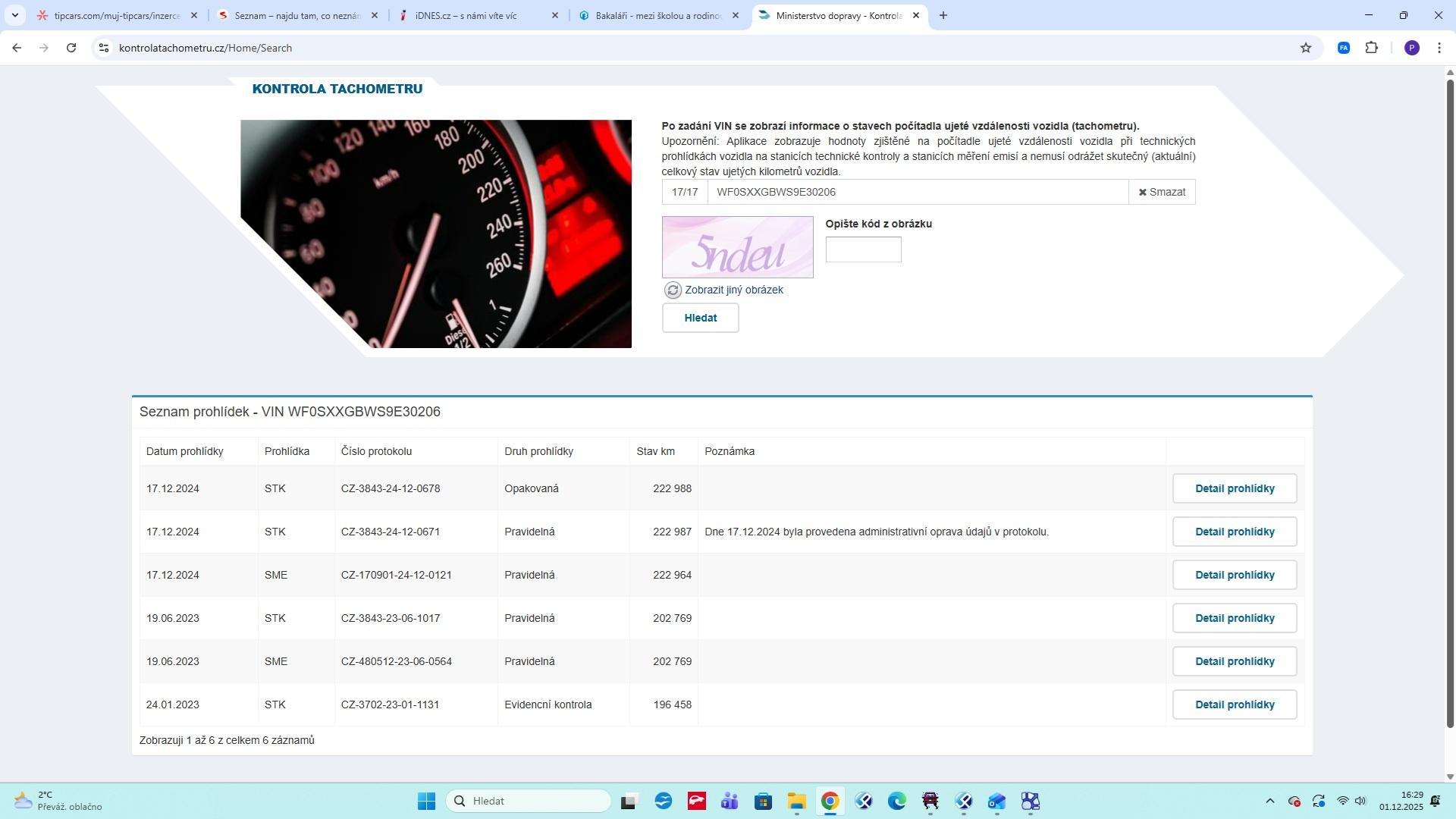The image size is (1456, 819).
Task: Focus the captcha code input field
Action: [863, 249]
